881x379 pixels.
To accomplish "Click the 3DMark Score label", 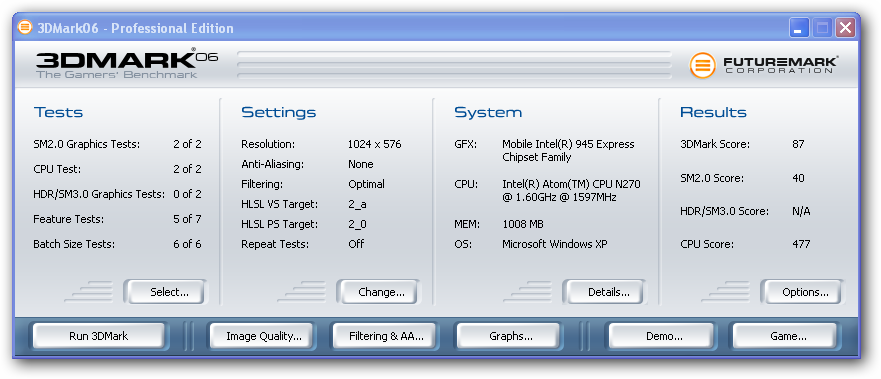I will 715,144.
